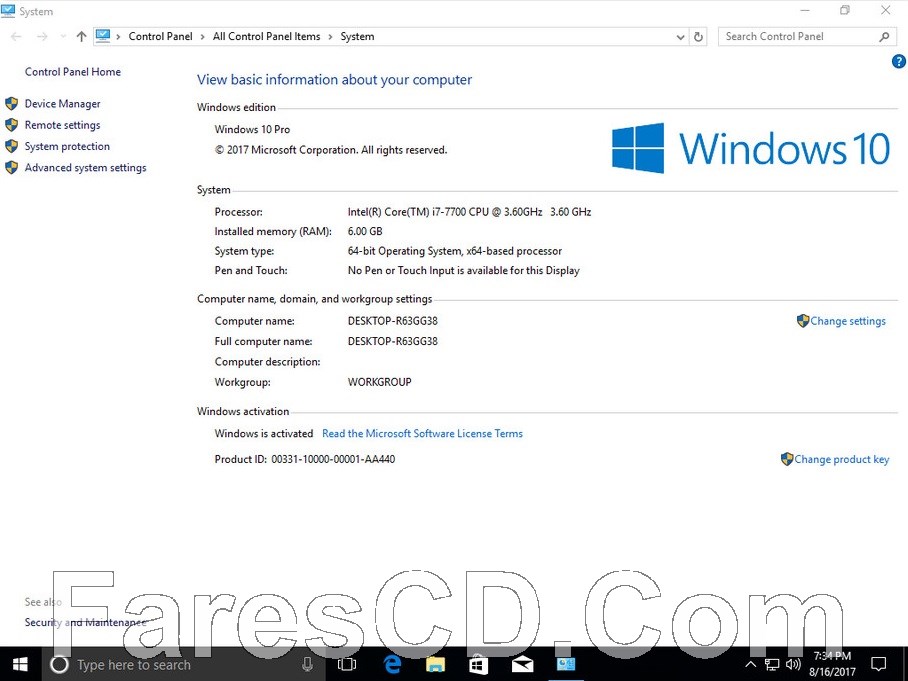Click the taskbar microphone icon
The image size is (908, 681).
click(307, 664)
